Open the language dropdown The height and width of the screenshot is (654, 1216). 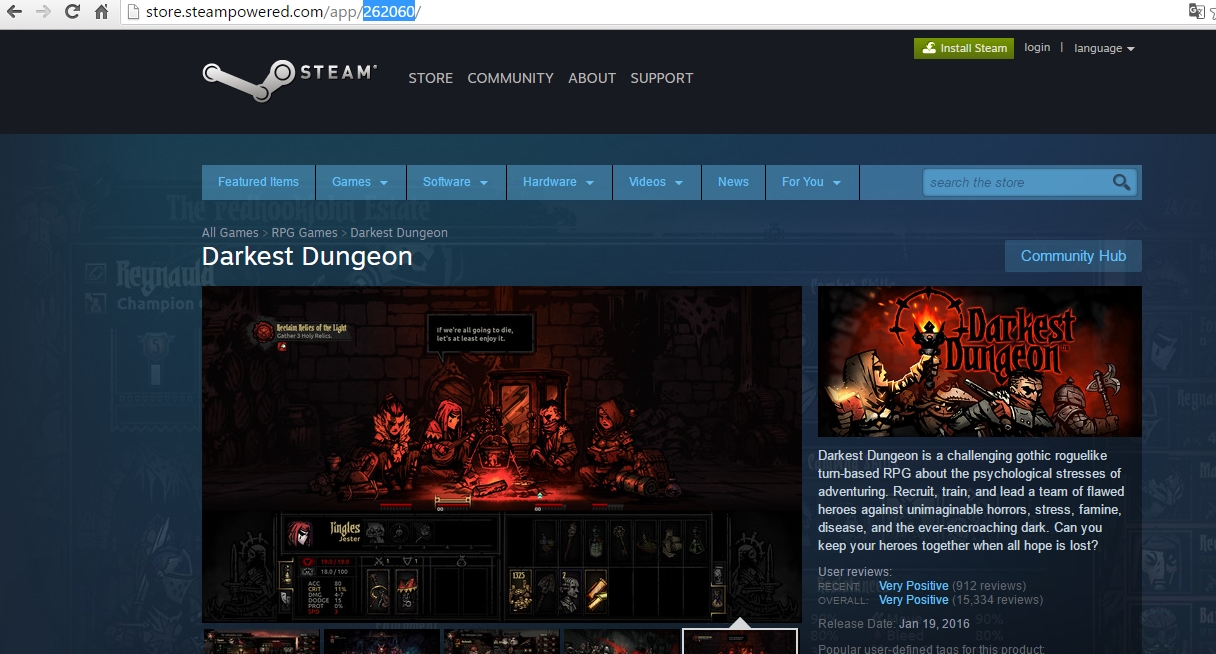pyautogui.click(x=1104, y=48)
